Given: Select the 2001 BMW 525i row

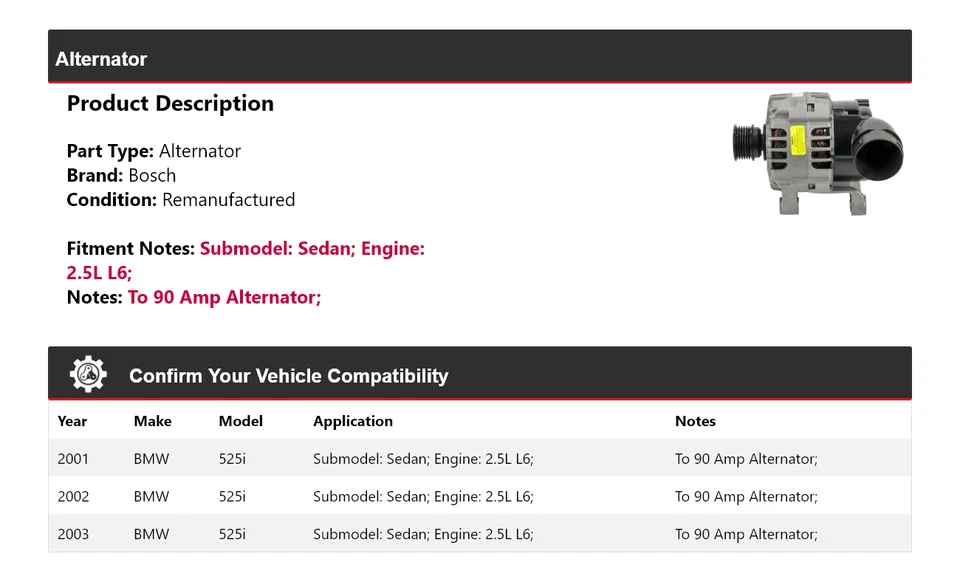Looking at the screenshot, I should pyautogui.click(x=479, y=459).
